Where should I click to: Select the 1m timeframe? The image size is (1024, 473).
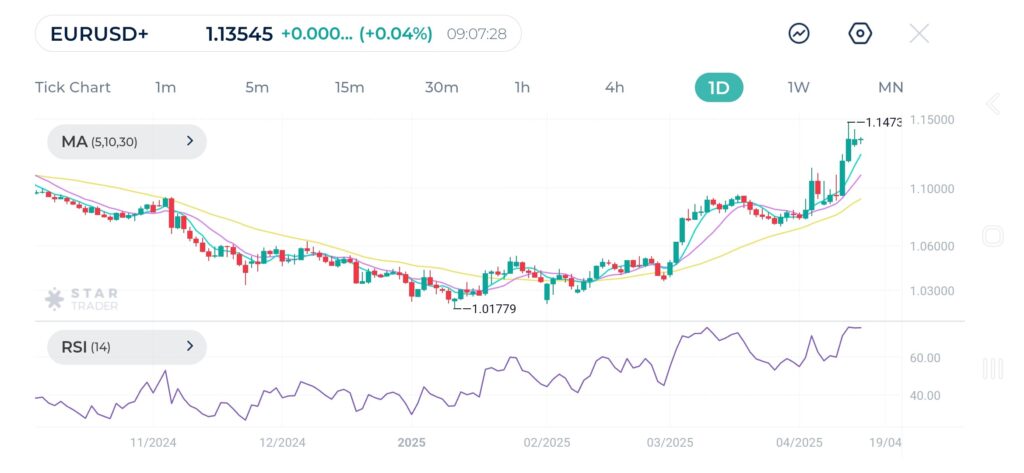click(x=166, y=88)
